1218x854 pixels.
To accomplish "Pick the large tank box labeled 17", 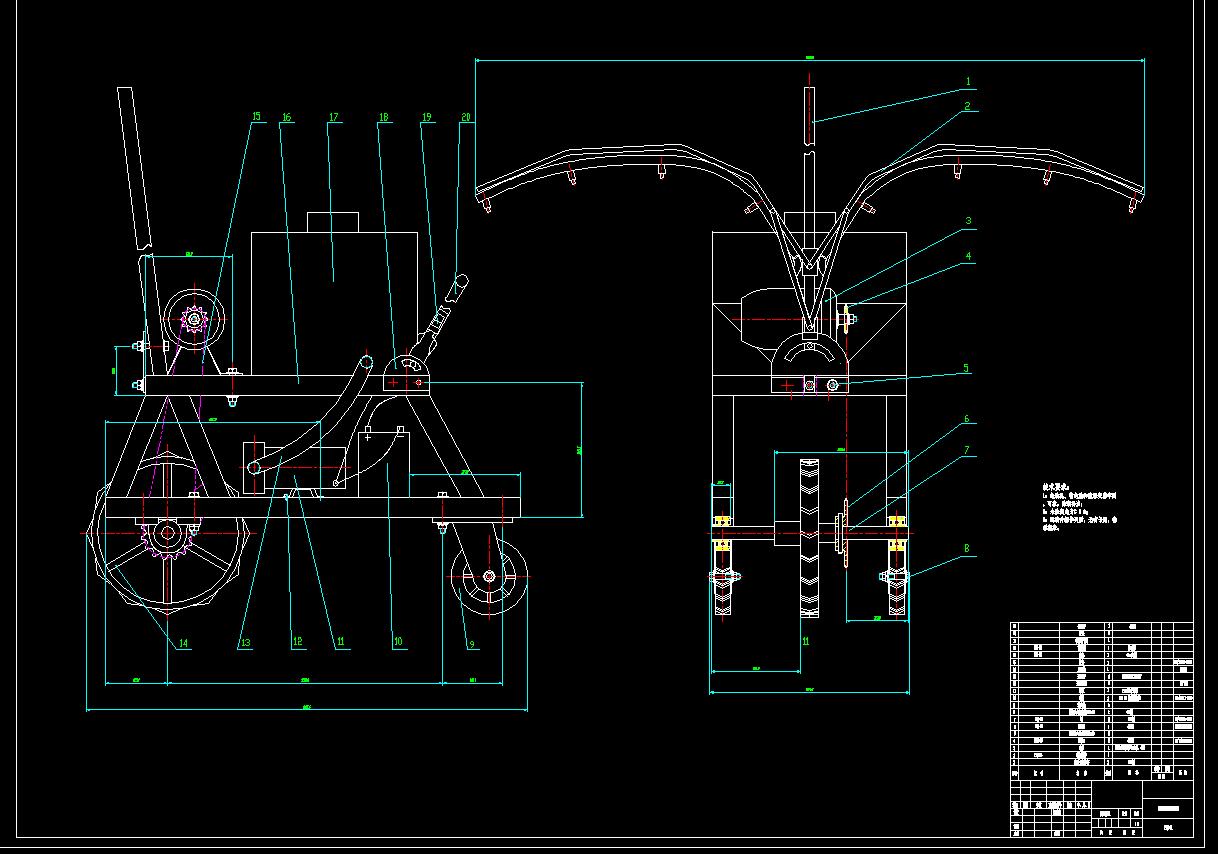I will pyautogui.click(x=334, y=303).
